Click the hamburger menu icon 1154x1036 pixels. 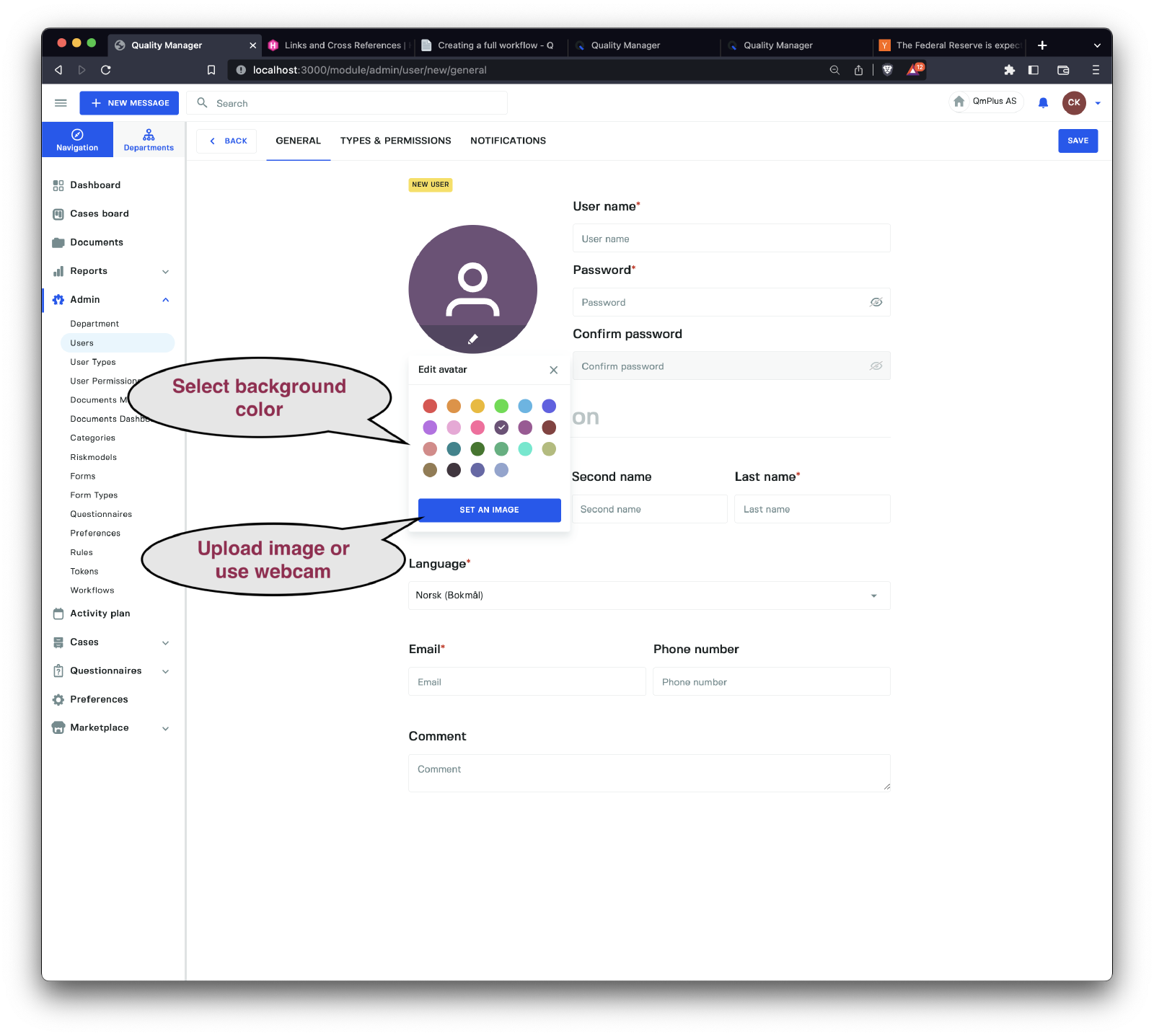pyautogui.click(x=61, y=103)
